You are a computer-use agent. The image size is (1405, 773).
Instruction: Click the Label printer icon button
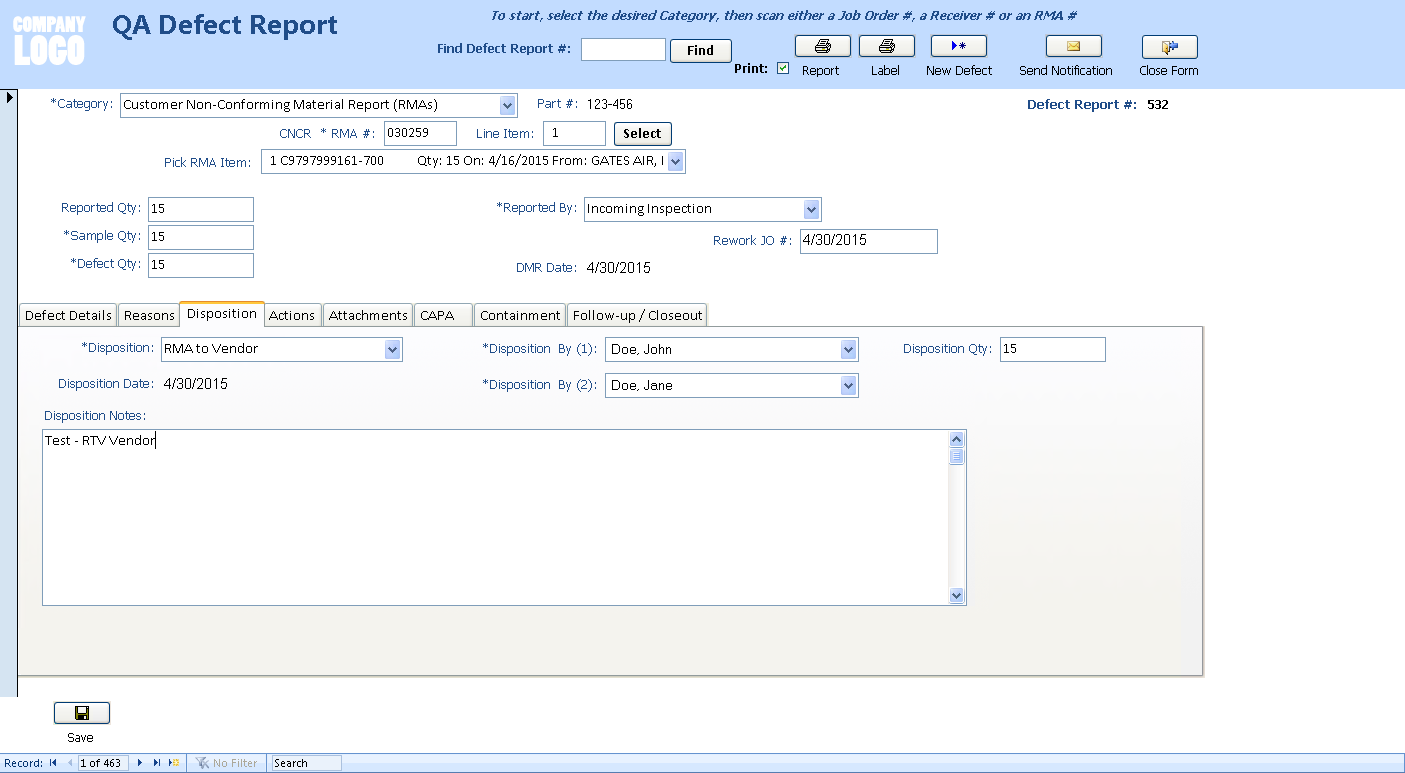(x=886, y=46)
